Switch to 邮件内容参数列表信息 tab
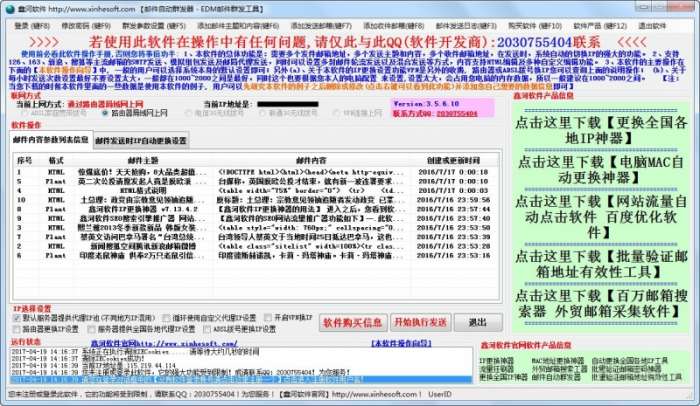Image resolution: width=700 pixels, height=406 pixels. [51, 140]
